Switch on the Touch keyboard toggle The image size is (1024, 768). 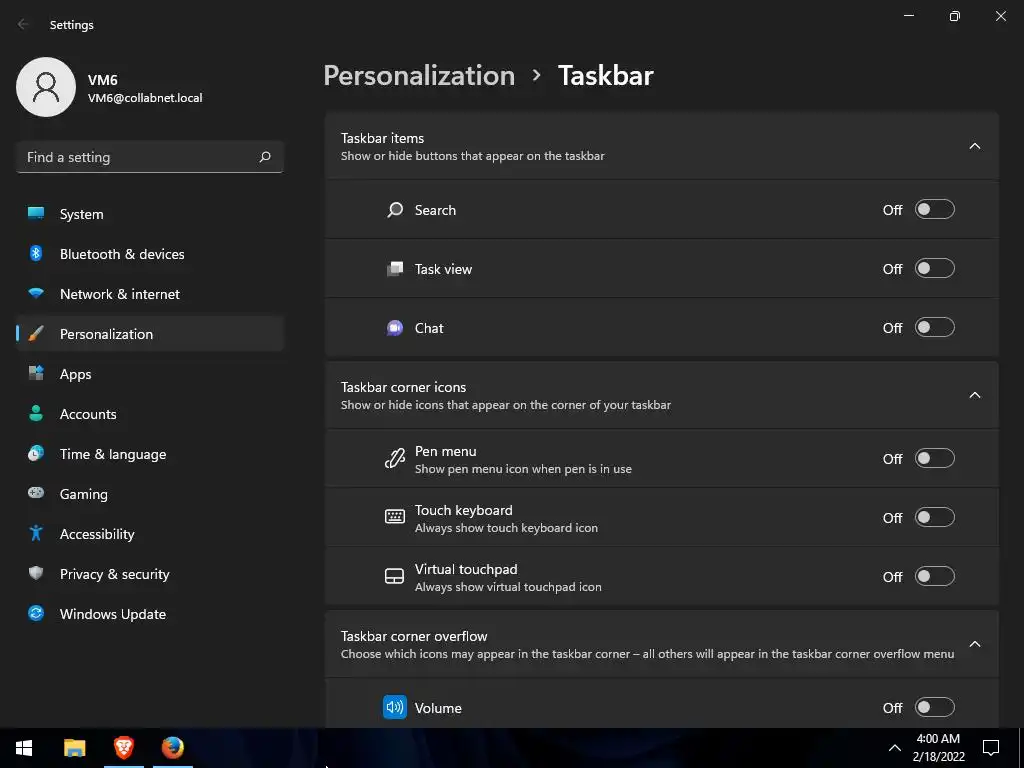935,517
